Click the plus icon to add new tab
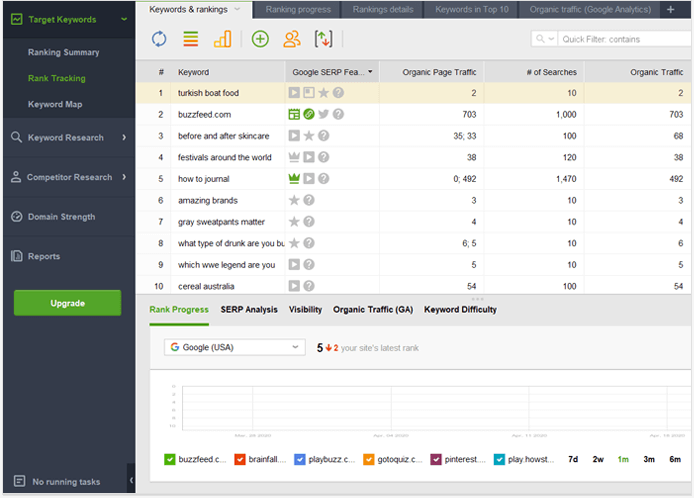This screenshot has height=498, width=694. (x=671, y=9)
